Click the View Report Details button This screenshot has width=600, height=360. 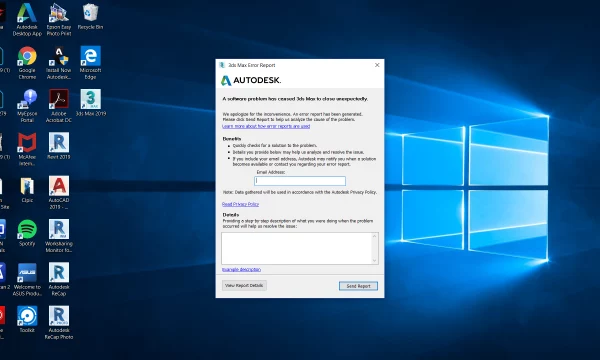[x=244, y=285]
